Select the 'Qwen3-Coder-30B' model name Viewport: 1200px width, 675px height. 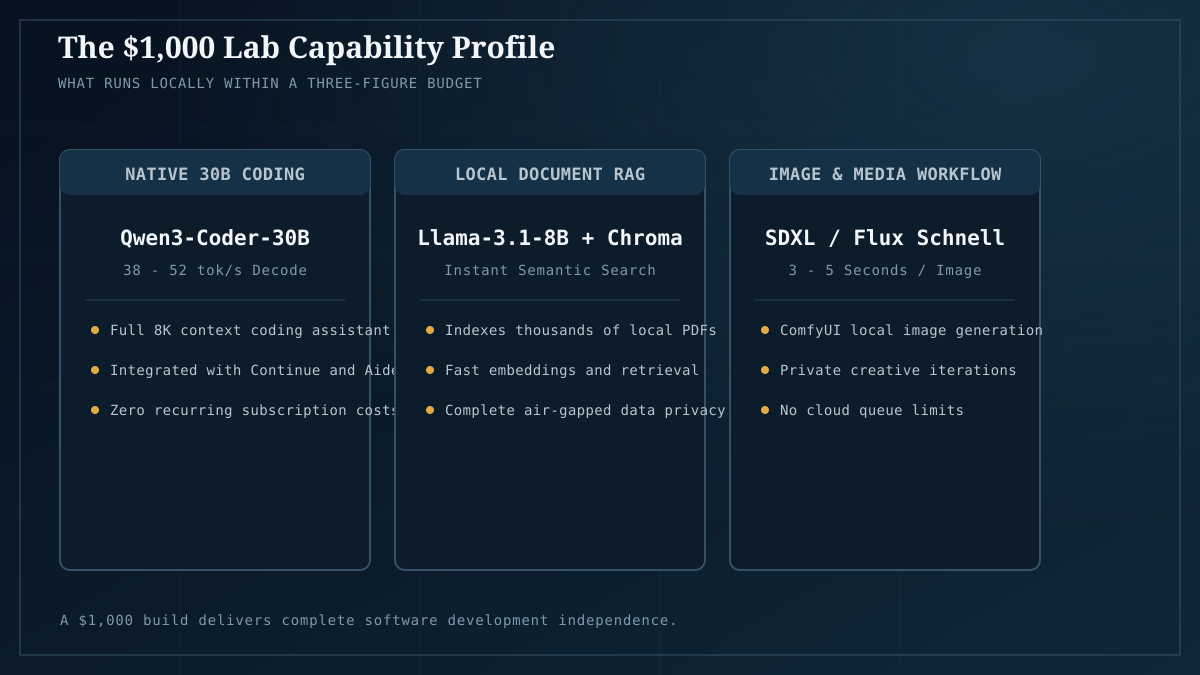pos(215,238)
